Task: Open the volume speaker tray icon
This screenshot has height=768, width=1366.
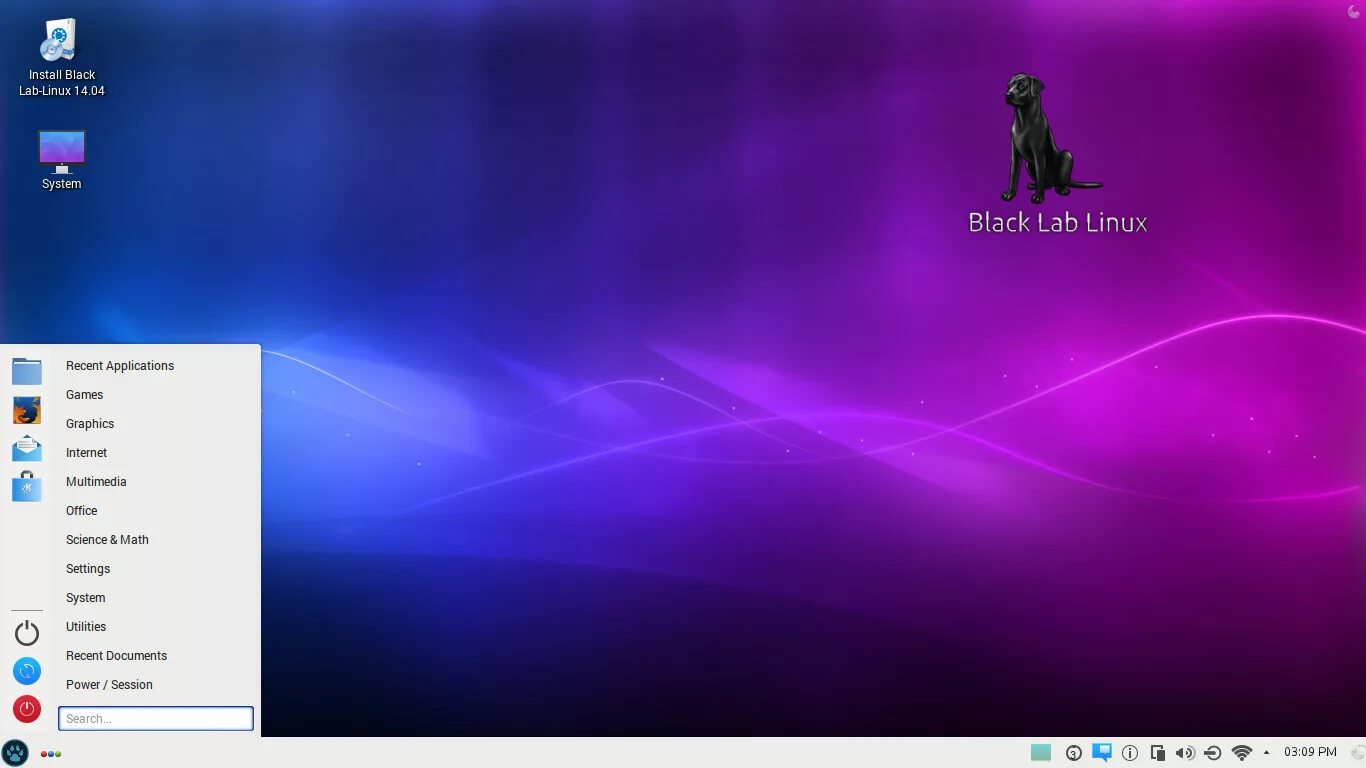Action: 1185,753
